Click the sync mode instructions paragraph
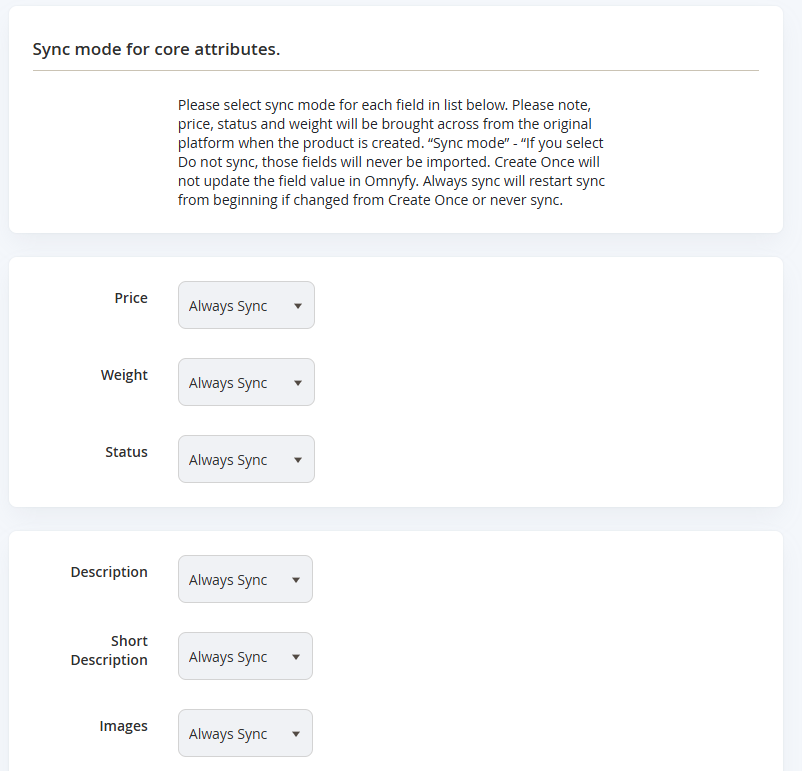This screenshot has height=771, width=802. click(x=391, y=152)
